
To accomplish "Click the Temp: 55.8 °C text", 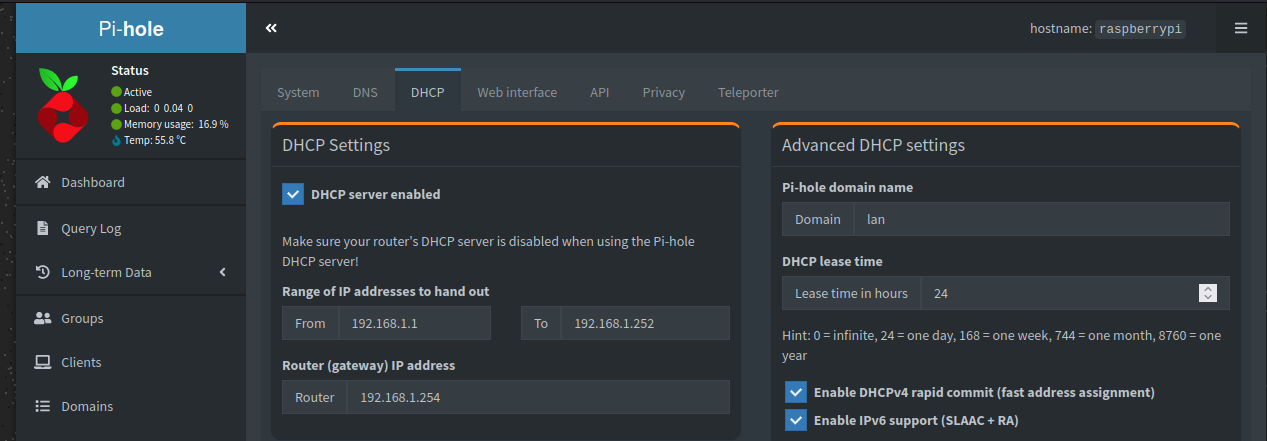I will pos(155,140).
